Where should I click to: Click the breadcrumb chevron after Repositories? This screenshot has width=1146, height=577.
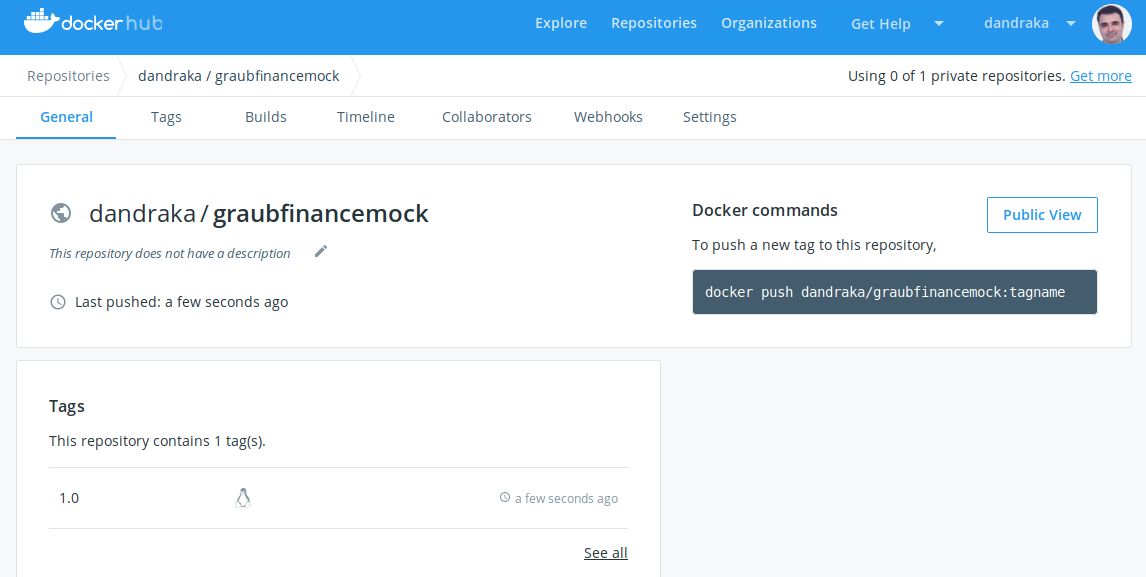pos(126,75)
